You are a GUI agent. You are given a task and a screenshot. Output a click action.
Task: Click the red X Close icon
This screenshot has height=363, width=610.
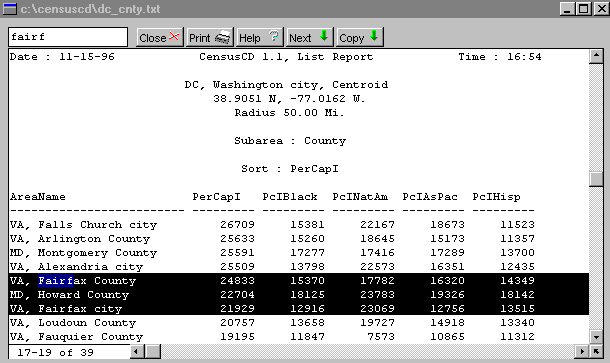coord(174,37)
